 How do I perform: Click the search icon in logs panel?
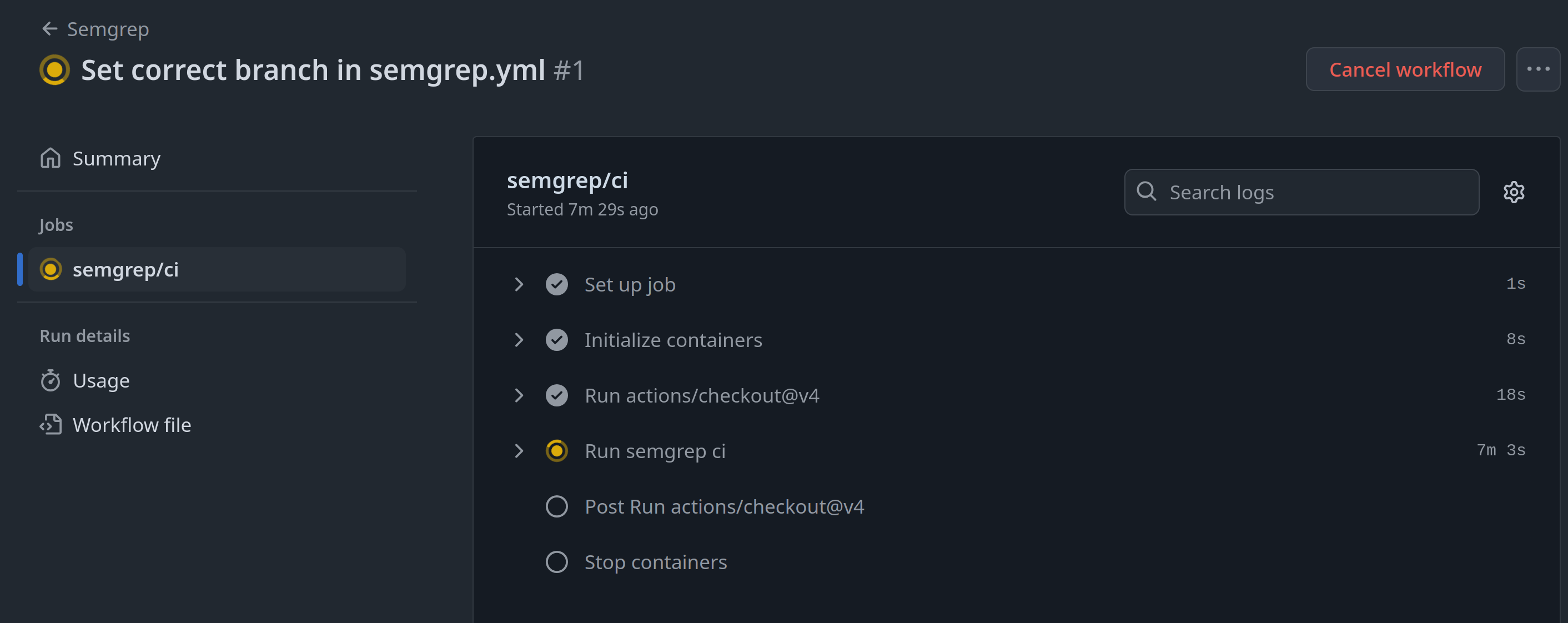pos(1148,192)
